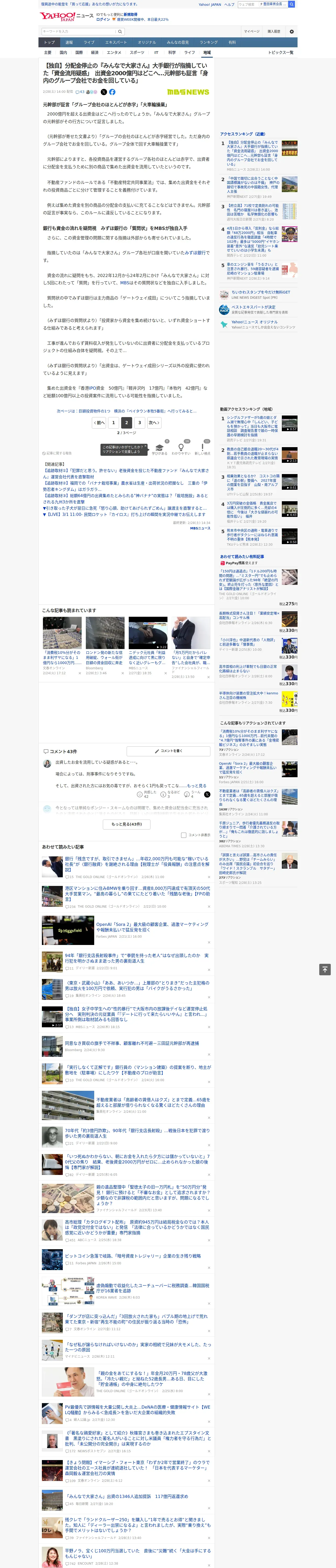The image size is (336, 1568).
Task: Select the スポーツ category
Action: pyautogui.click(x=137, y=52)
